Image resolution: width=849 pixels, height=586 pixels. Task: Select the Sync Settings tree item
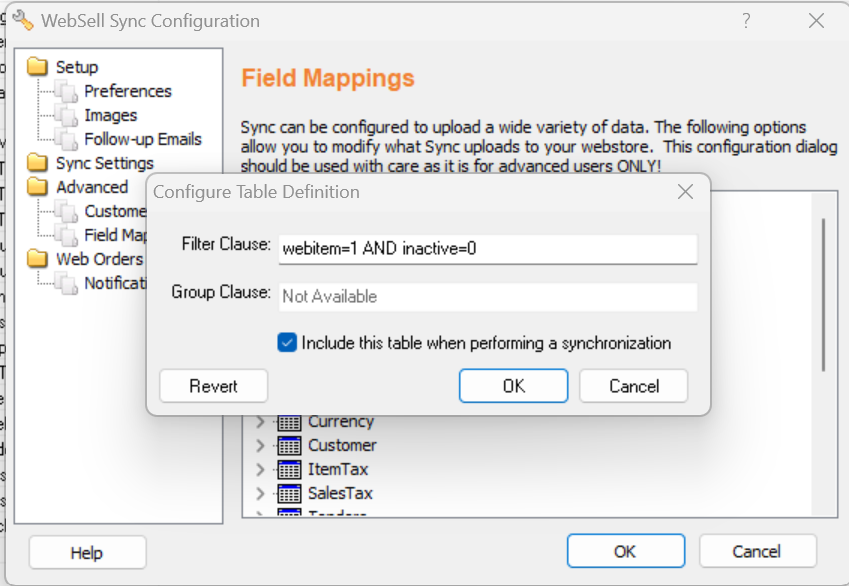pyautogui.click(x=105, y=162)
